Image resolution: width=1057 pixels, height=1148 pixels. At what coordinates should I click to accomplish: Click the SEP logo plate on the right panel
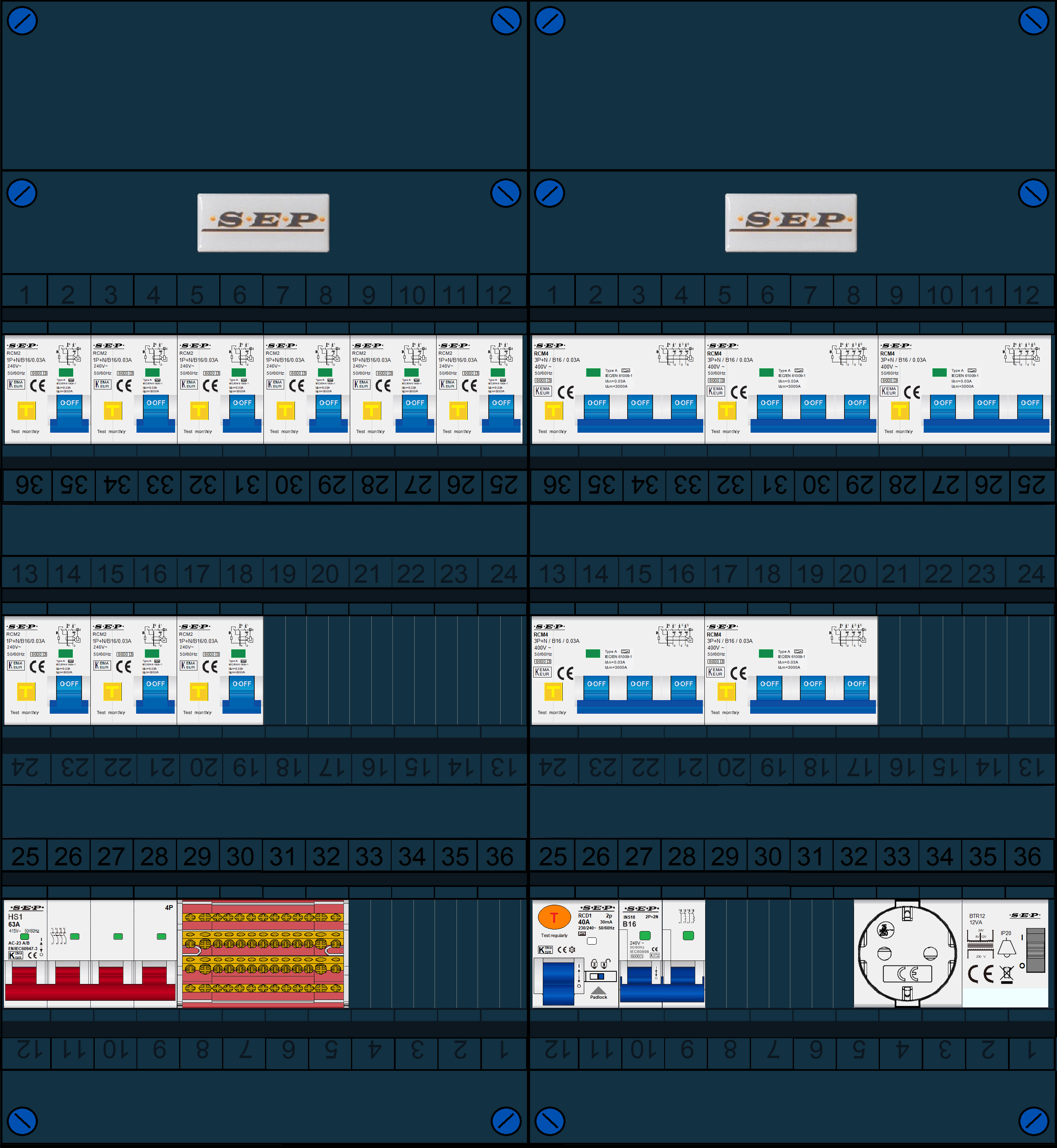(x=791, y=223)
